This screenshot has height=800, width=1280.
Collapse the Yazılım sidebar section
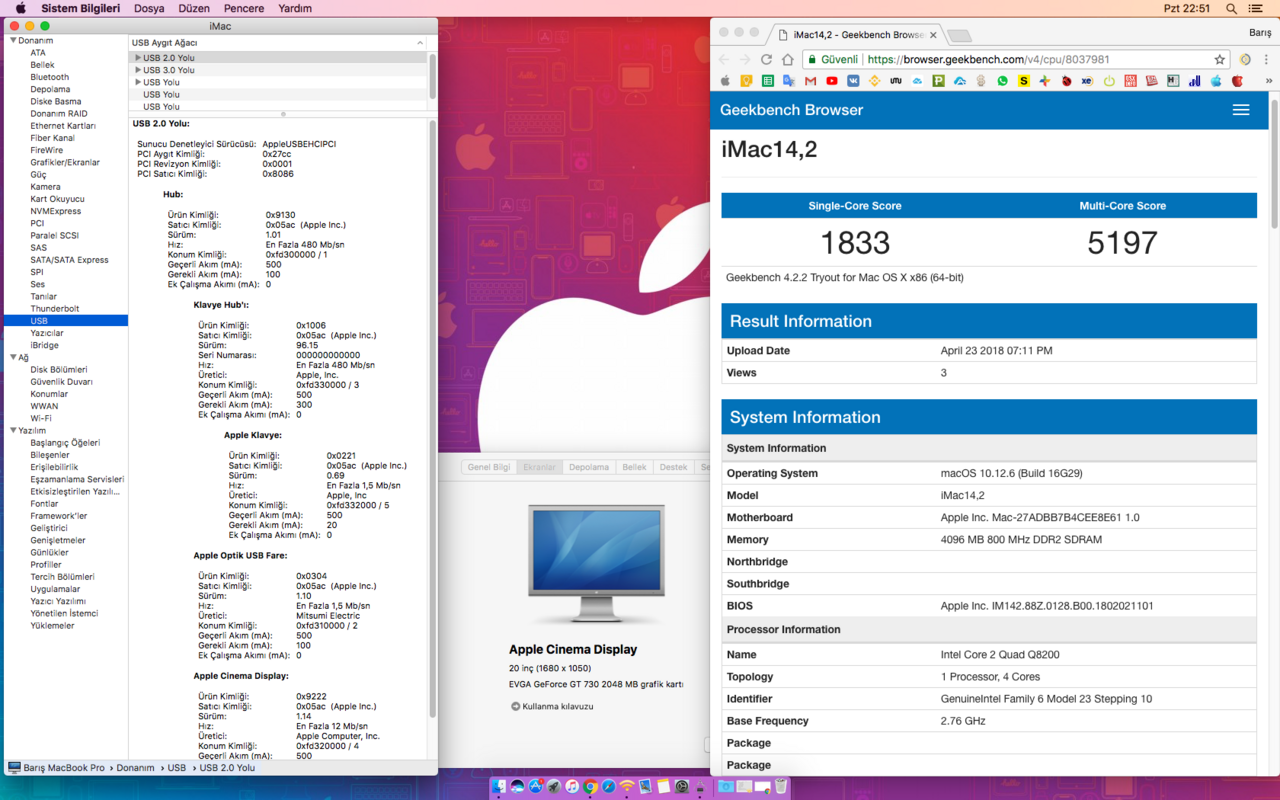point(13,430)
